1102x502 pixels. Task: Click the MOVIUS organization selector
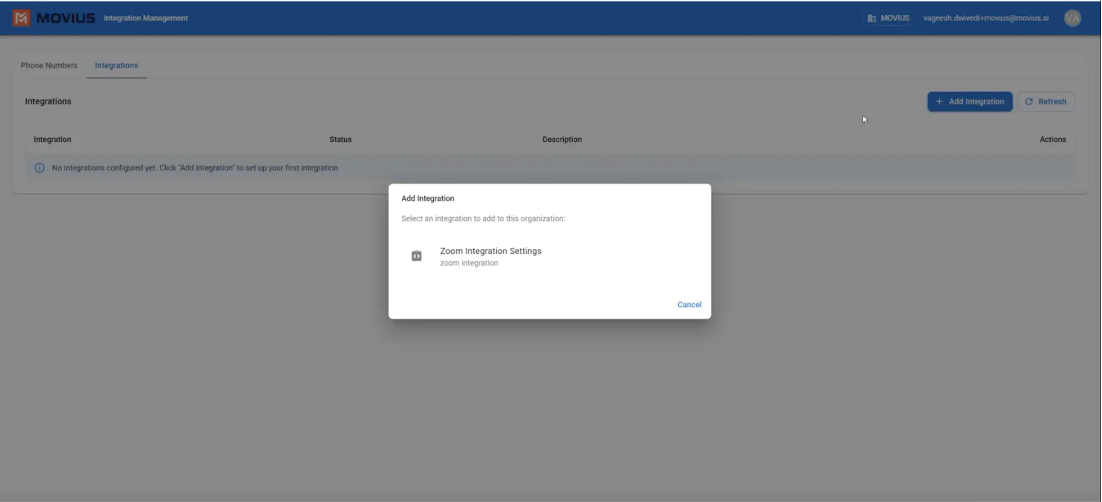(888, 18)
